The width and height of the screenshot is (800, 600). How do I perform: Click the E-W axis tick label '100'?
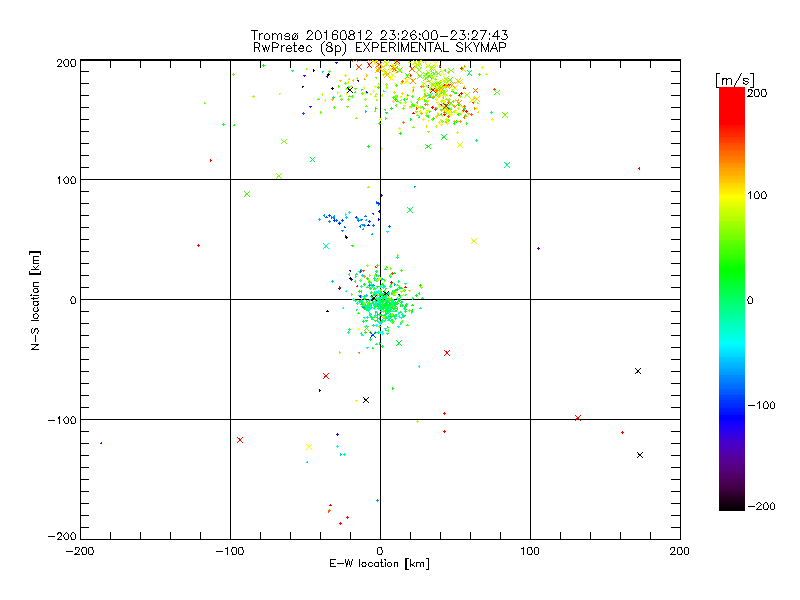[x=530, y=551]
